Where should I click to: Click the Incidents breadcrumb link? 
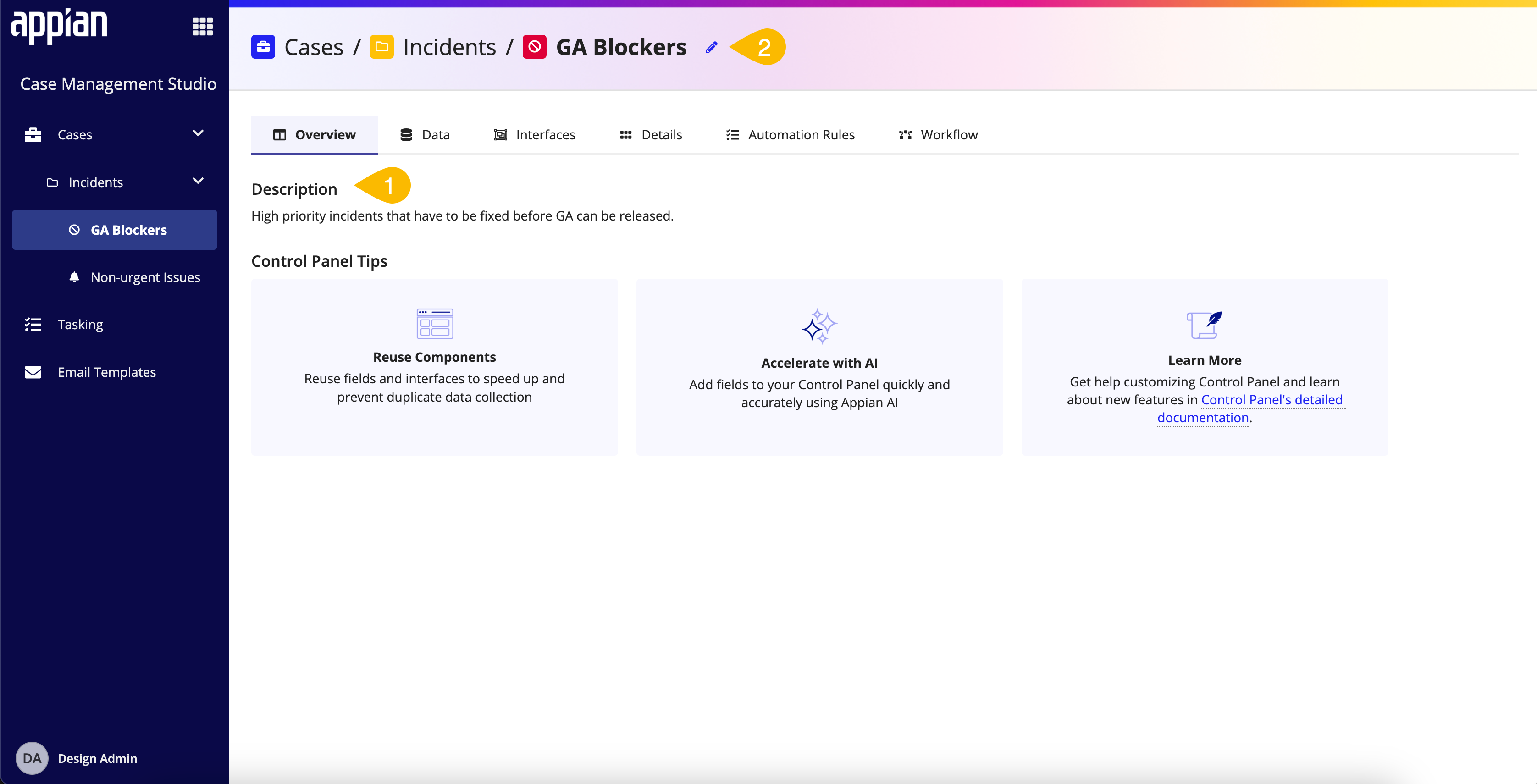(449, 47)
